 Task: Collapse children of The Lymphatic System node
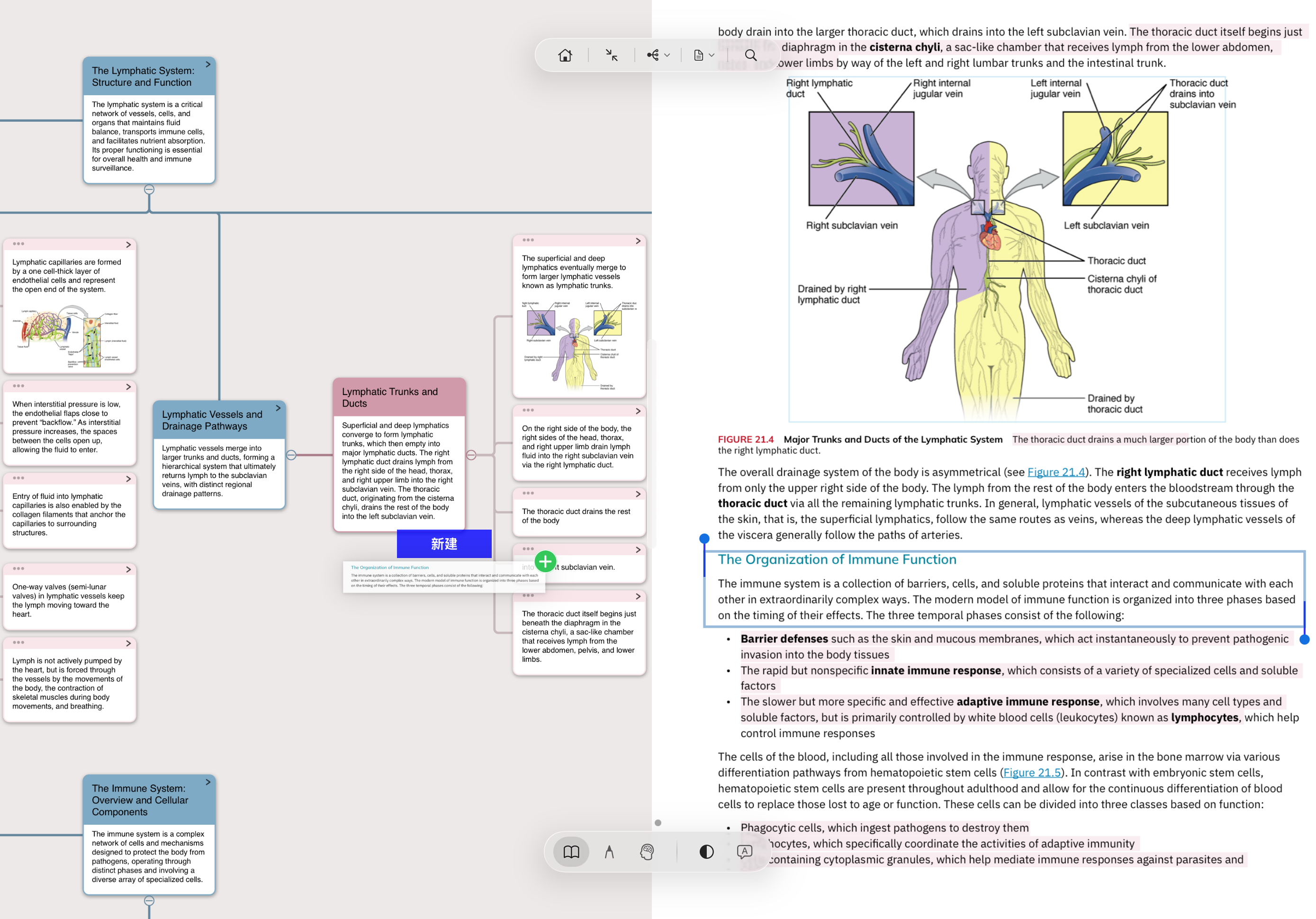[149, 189]
